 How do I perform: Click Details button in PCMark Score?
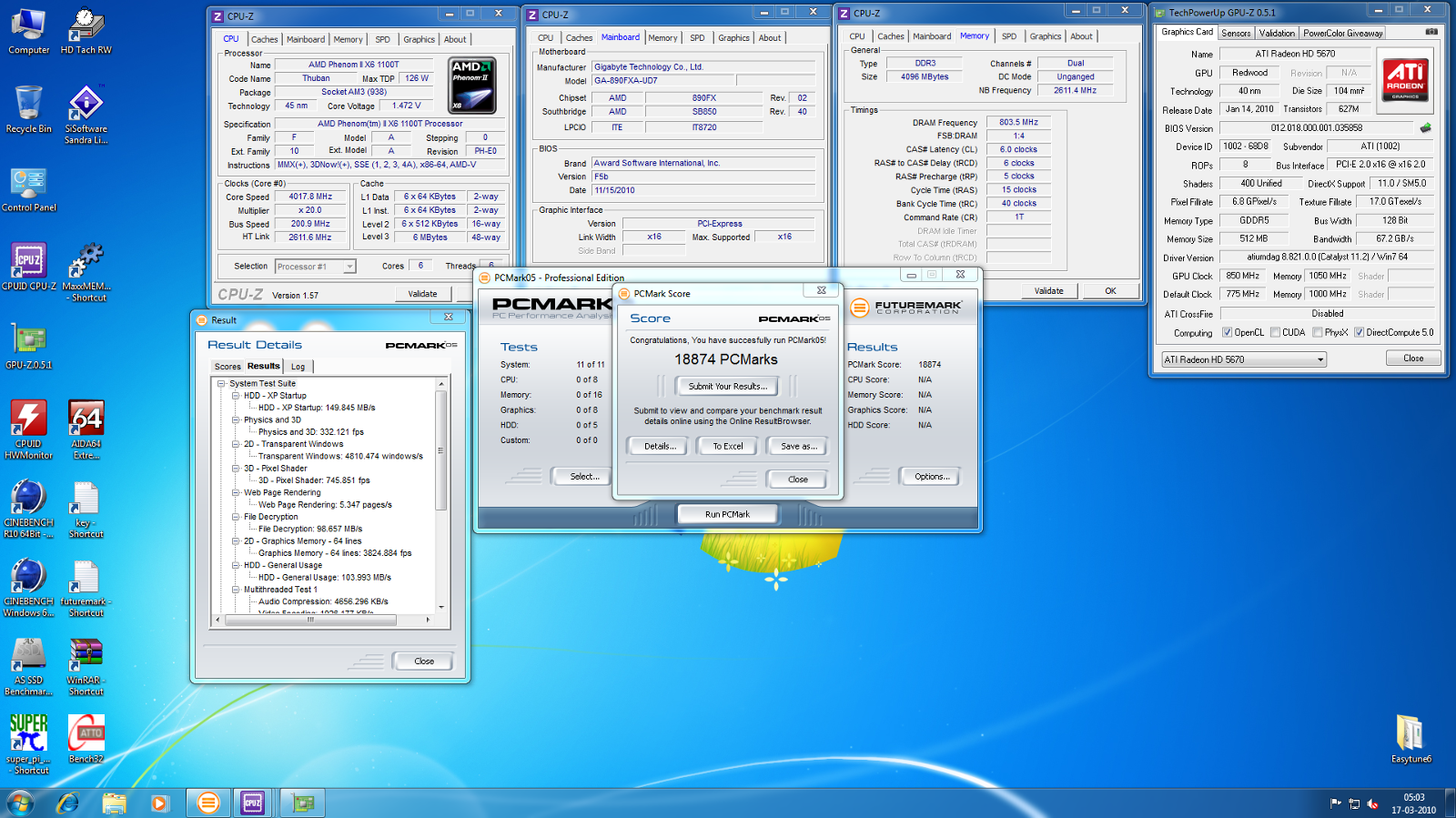click(660, 446)
